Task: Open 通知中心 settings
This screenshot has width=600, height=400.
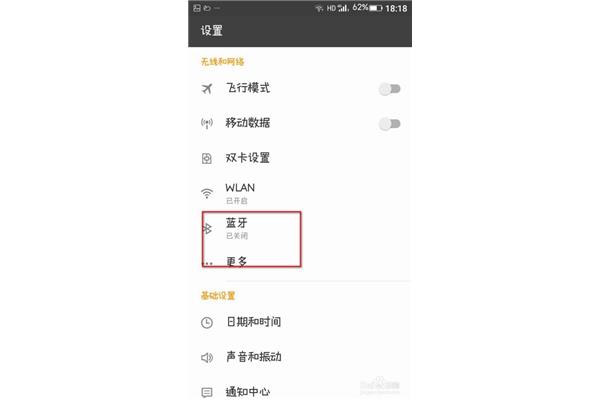Action: click(300, 392)
